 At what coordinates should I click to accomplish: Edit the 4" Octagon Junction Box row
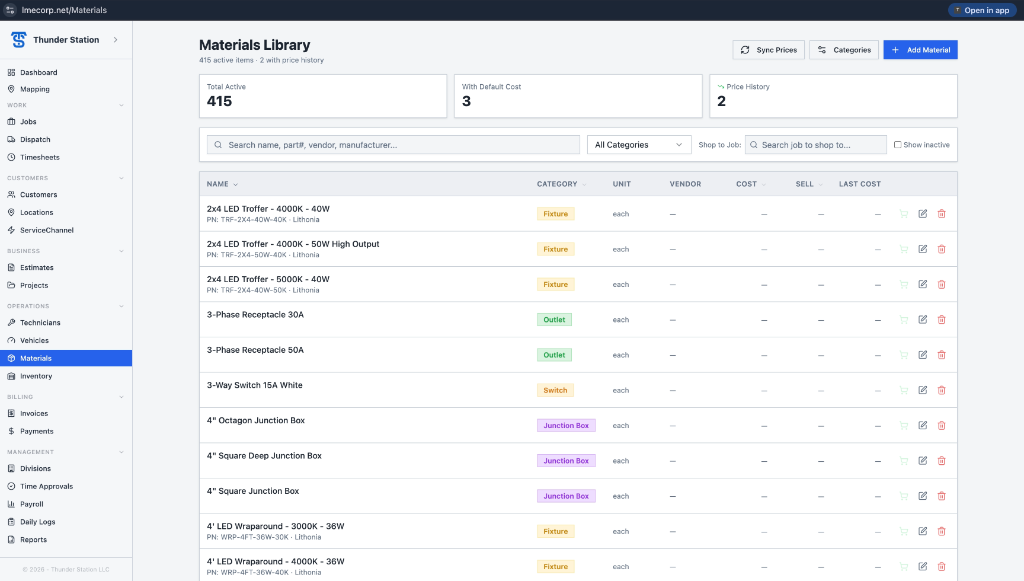point(923,425)
